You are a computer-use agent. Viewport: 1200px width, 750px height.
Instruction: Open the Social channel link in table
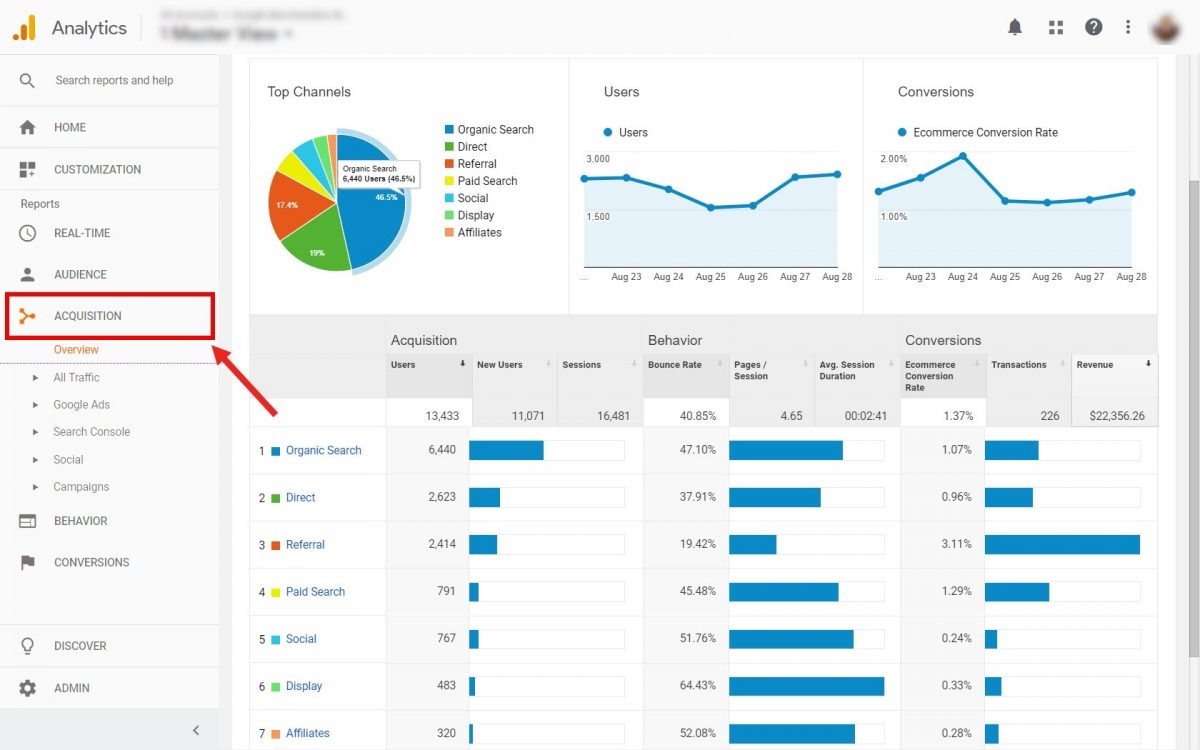(x=301, y=639)
